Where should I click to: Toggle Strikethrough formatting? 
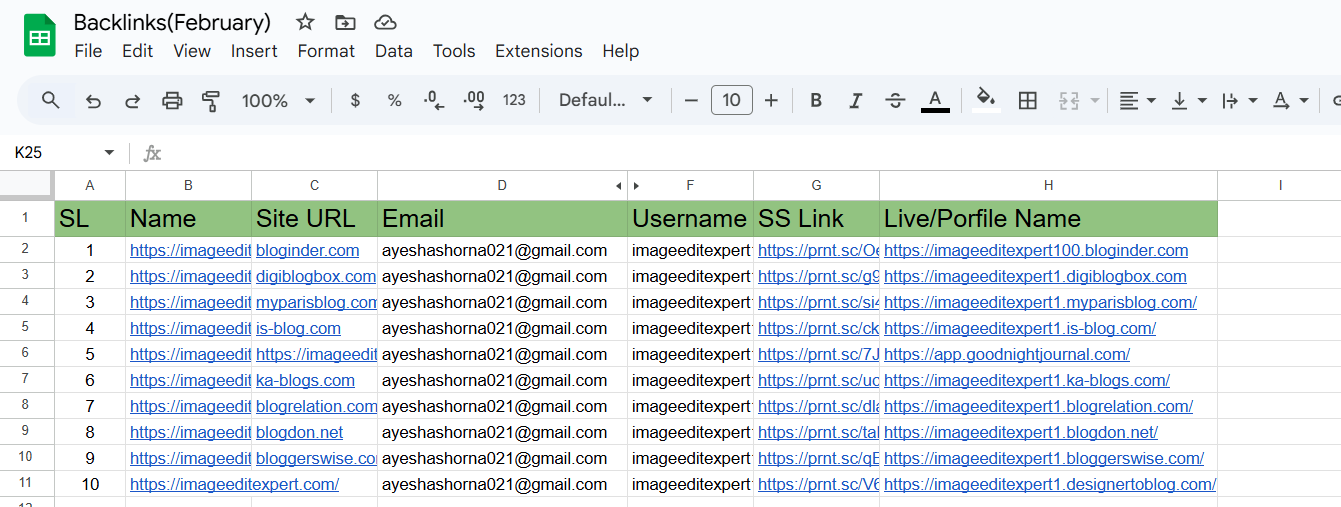[895, 100]
